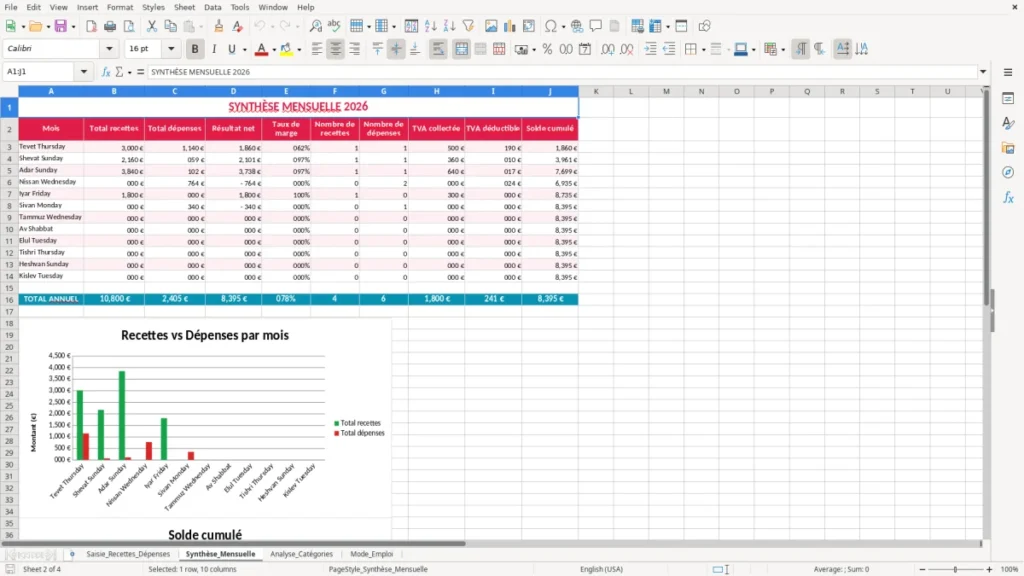Delete a decimal place
The height and width of the screenshot is (576, 1024).
[626, 49]
